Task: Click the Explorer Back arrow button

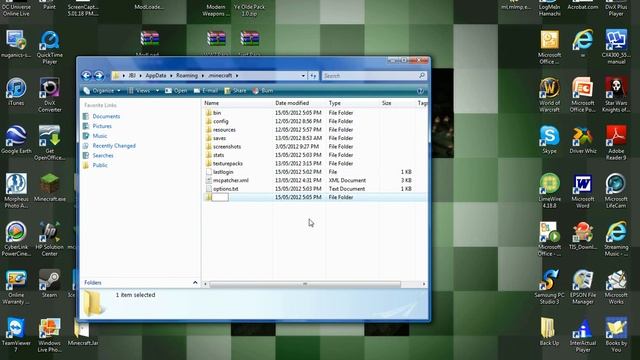Action: point(86,76)
